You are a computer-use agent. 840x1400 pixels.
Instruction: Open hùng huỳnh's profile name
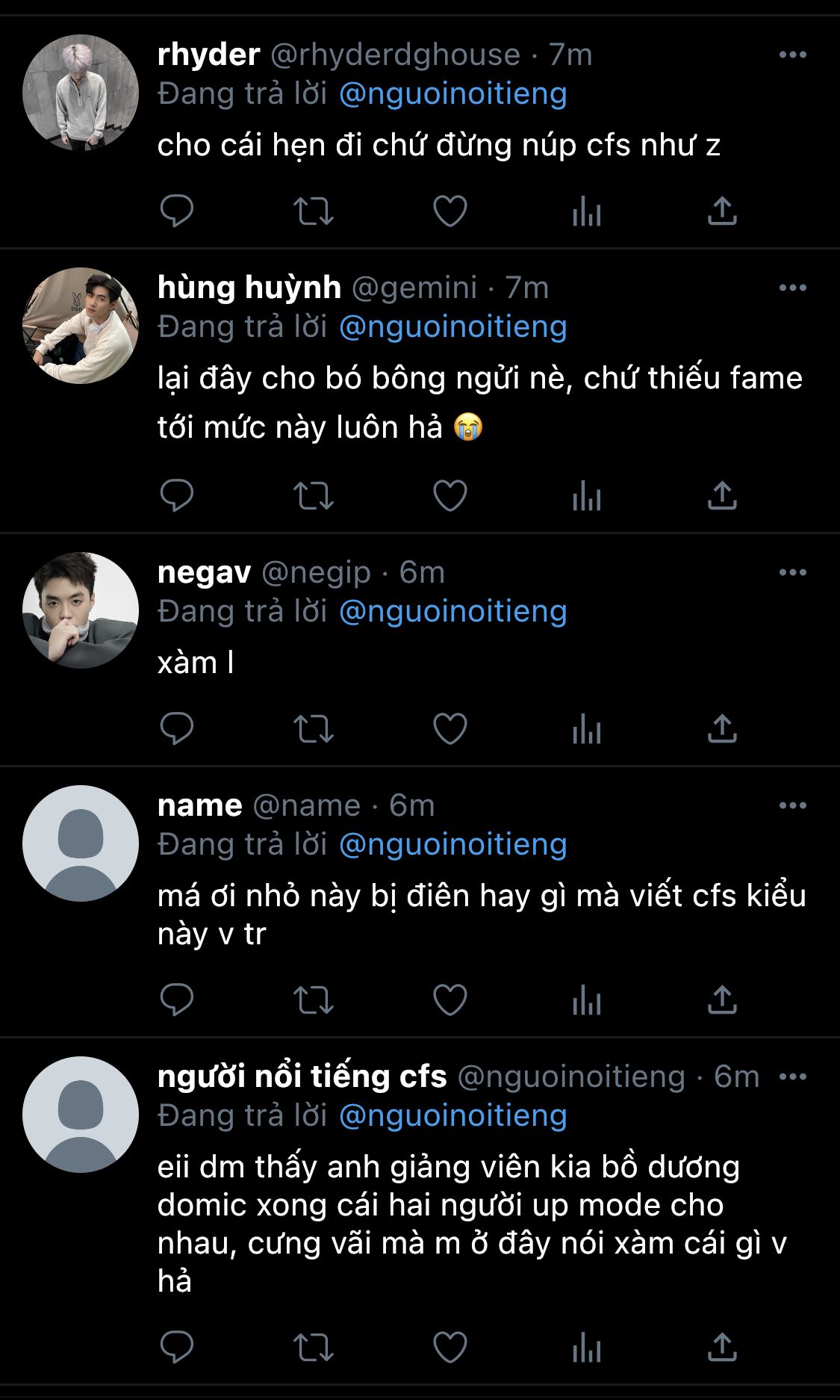[x=249, y=288]
